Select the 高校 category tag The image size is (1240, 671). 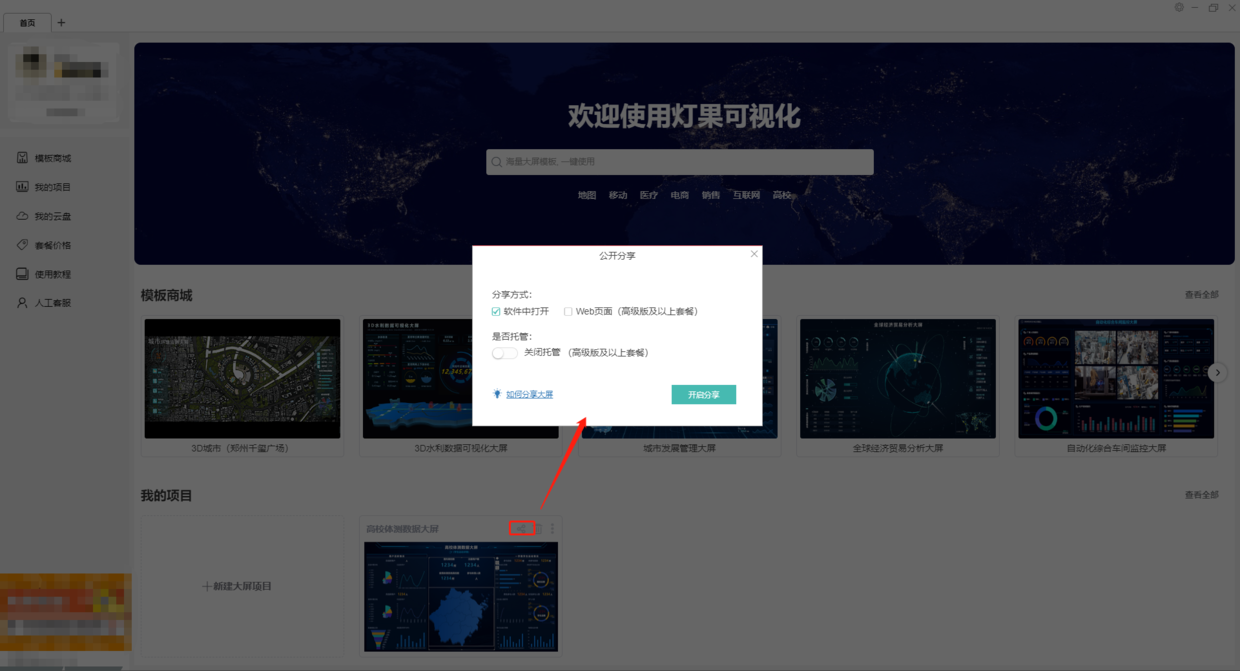click(782, 195)
